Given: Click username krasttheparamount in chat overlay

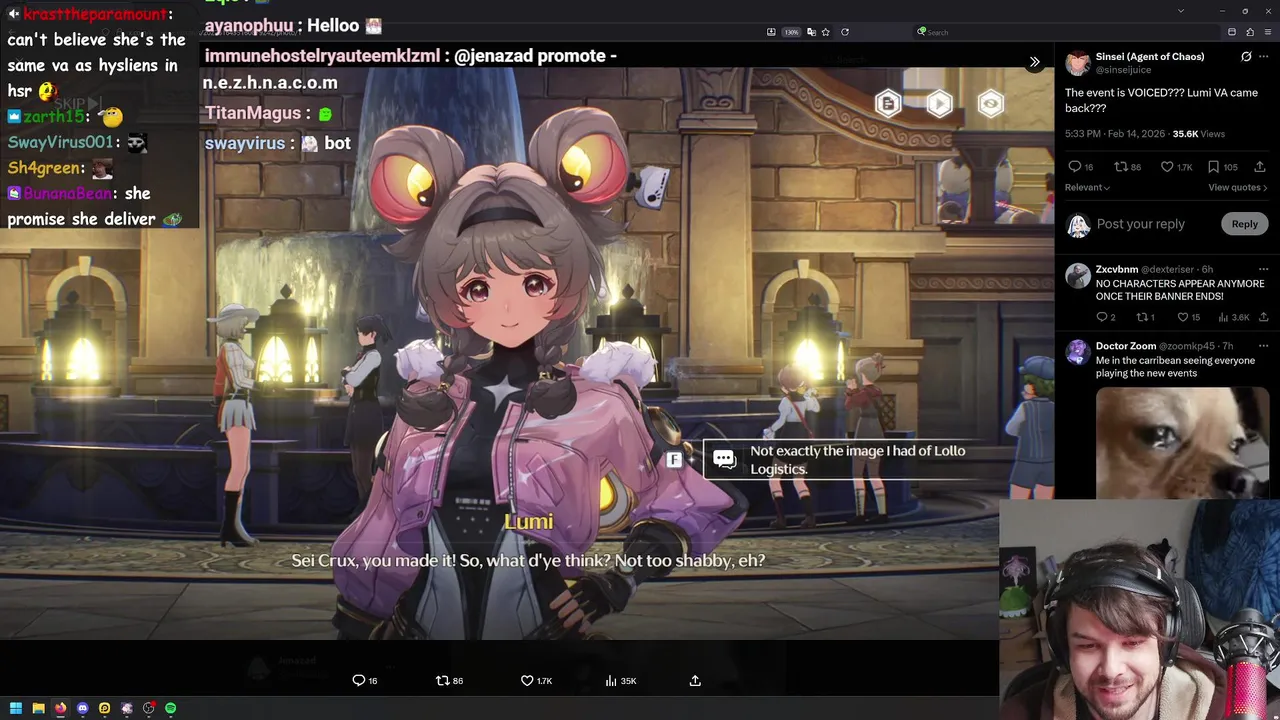Looking at the screenshot, I should [95, 14].
